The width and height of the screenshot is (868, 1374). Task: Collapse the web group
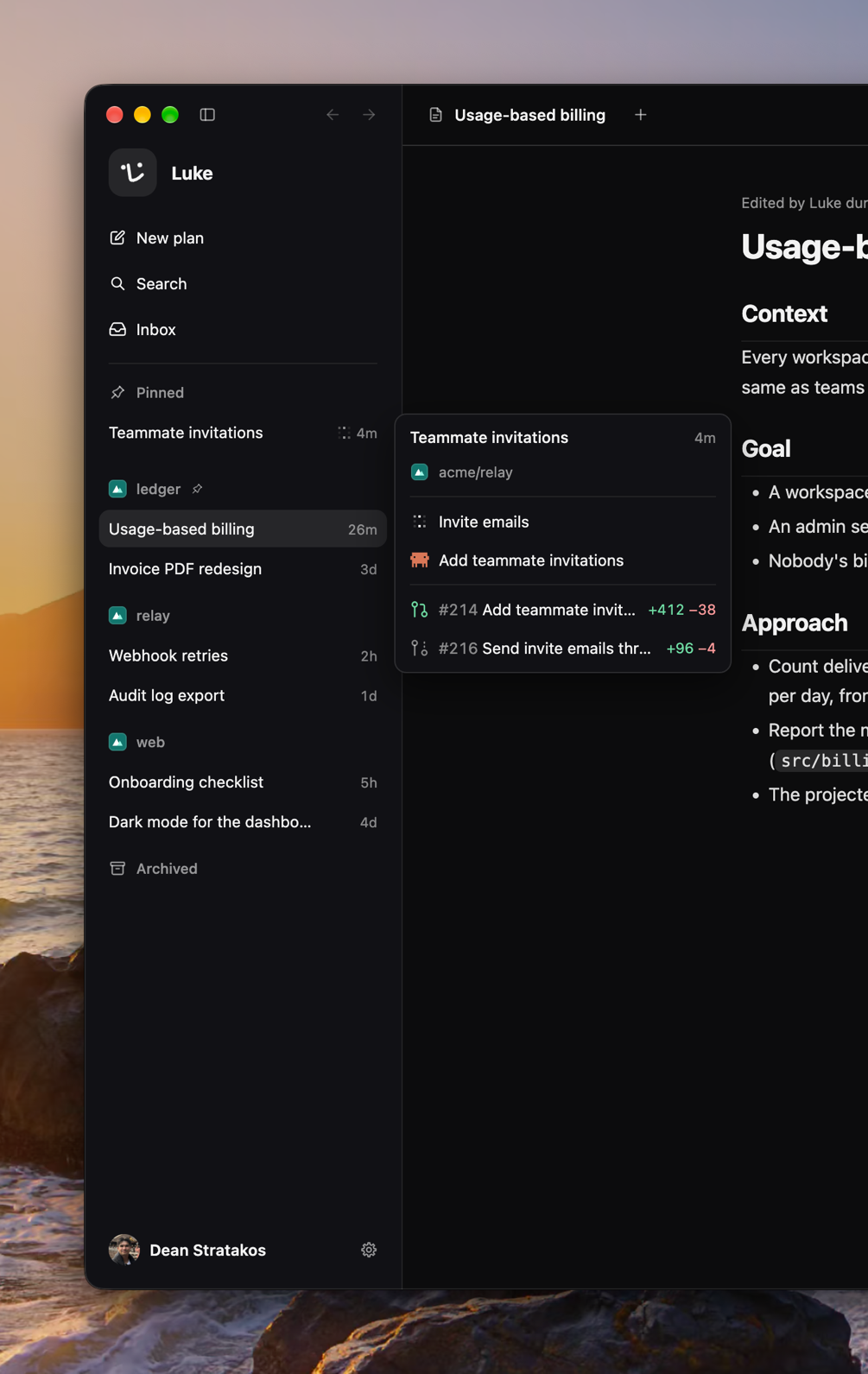point(150,742)
